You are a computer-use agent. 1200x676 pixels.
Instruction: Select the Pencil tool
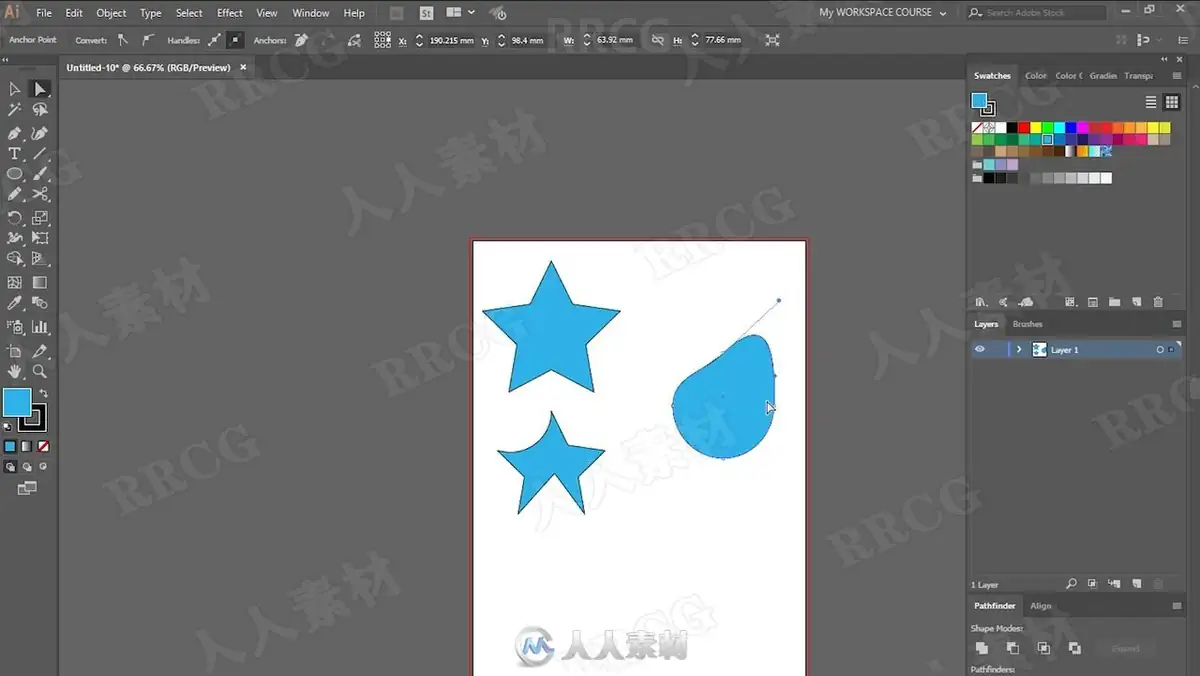click(x=15, y=195)
